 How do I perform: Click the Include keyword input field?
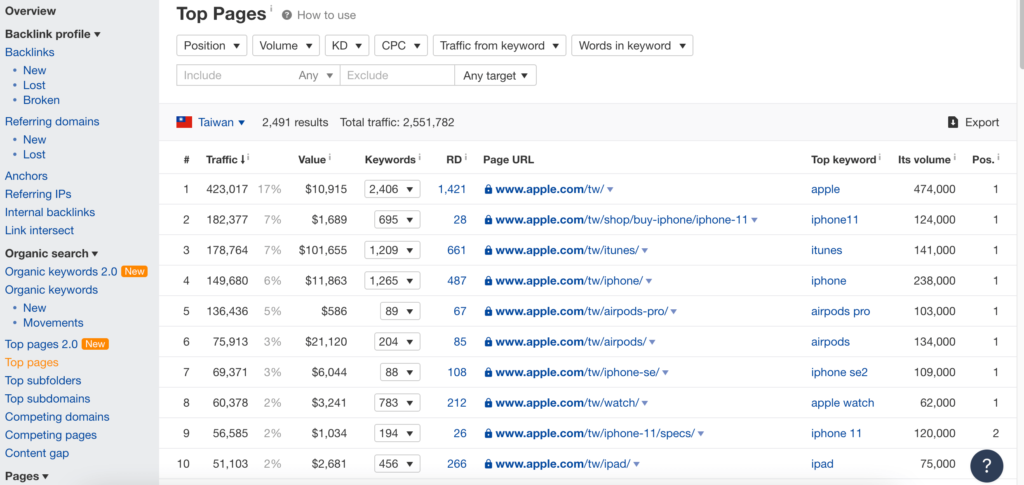(x=236, y=76)
